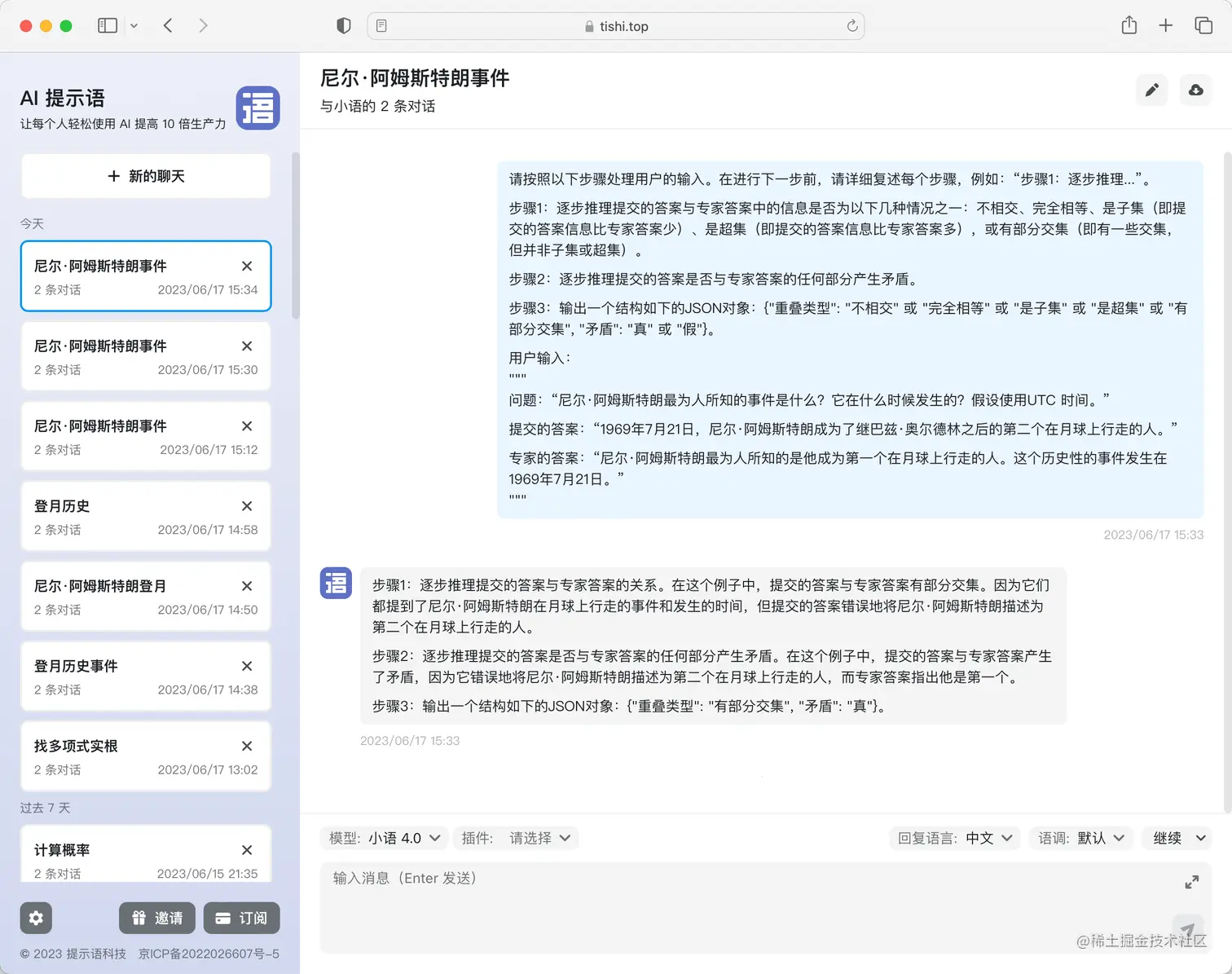Click the tishi.top address bar
Screen dimensions: 1232x974
click(616, 26)
